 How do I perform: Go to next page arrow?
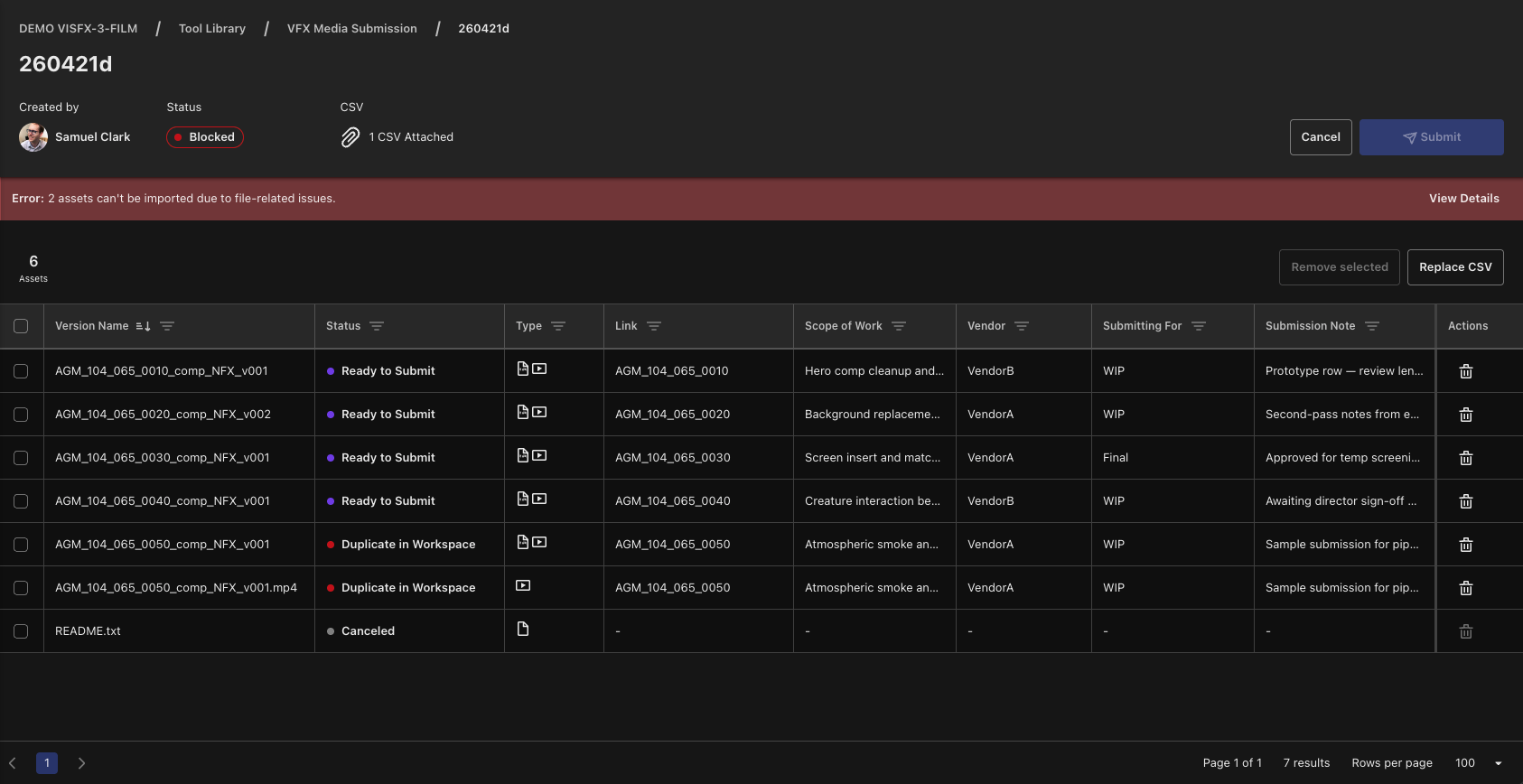81,763
